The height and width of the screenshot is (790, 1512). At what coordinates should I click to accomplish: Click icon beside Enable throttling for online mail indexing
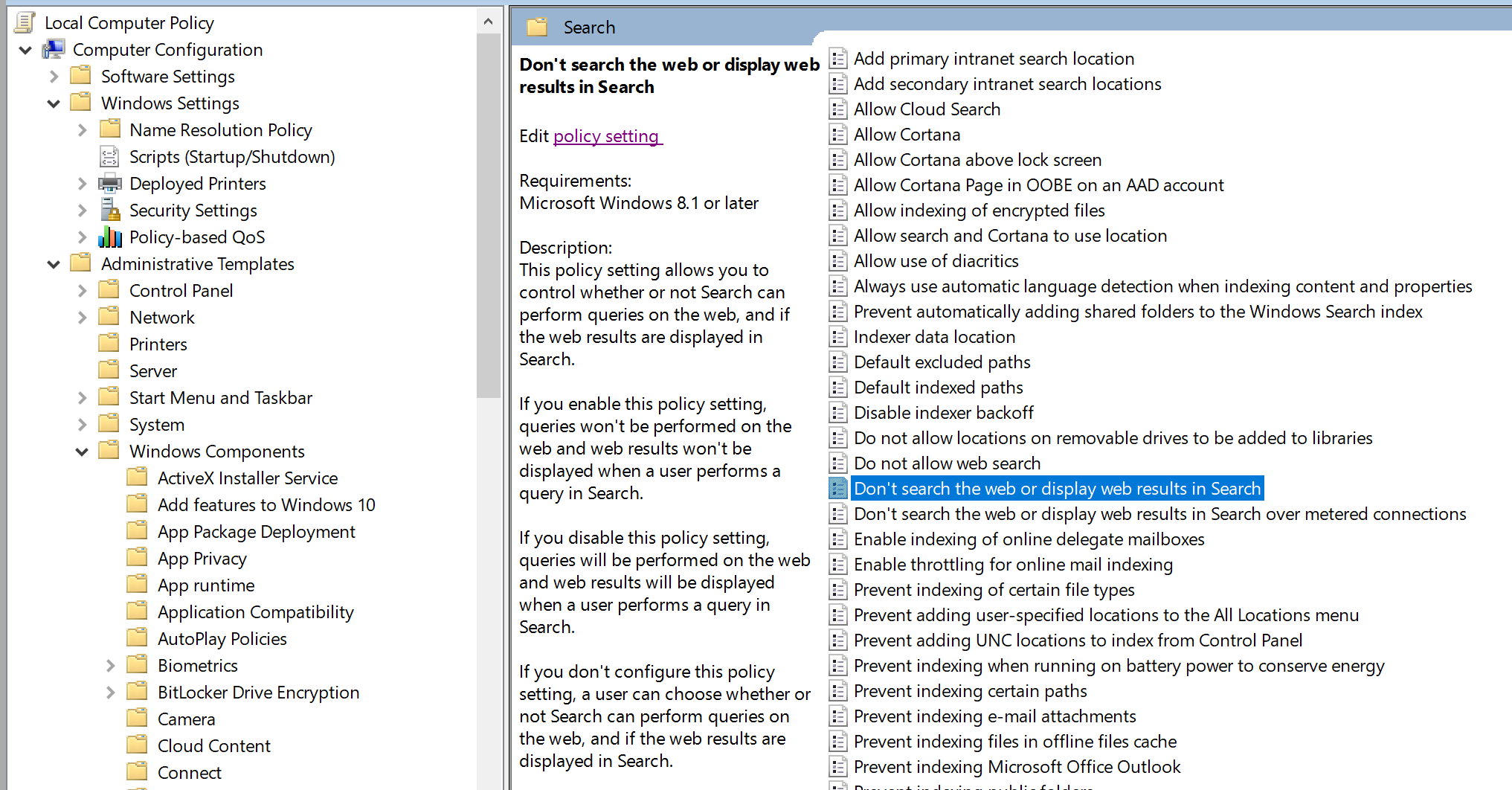pyautogui.click(x=838, y=565)
